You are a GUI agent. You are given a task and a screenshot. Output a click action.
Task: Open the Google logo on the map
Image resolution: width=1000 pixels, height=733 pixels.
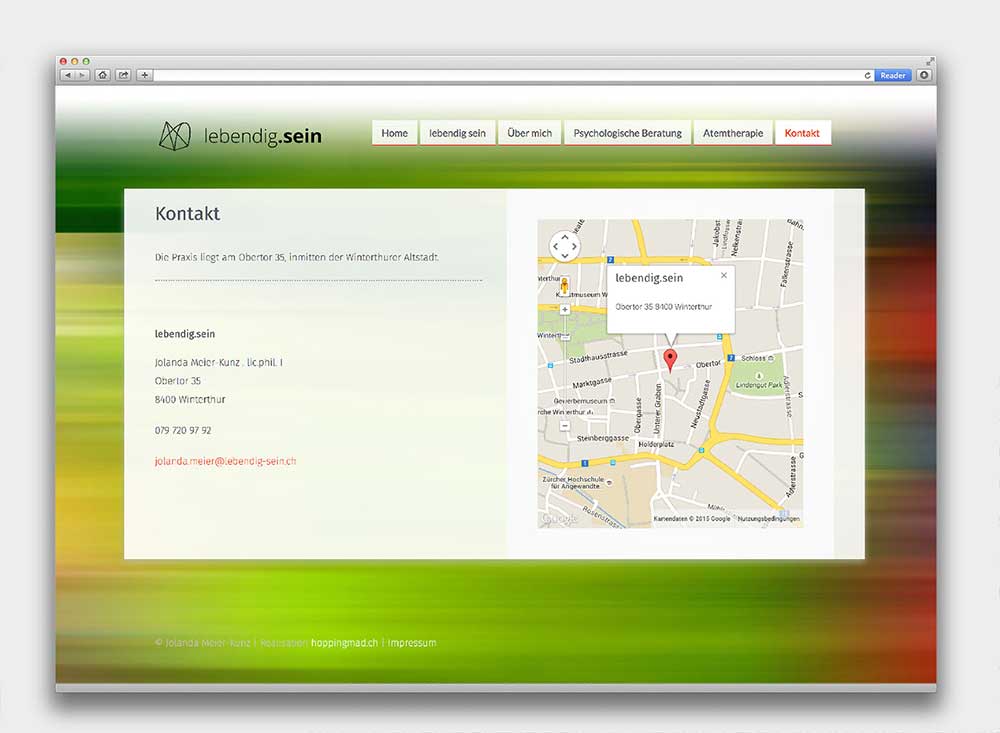(559, 519)
